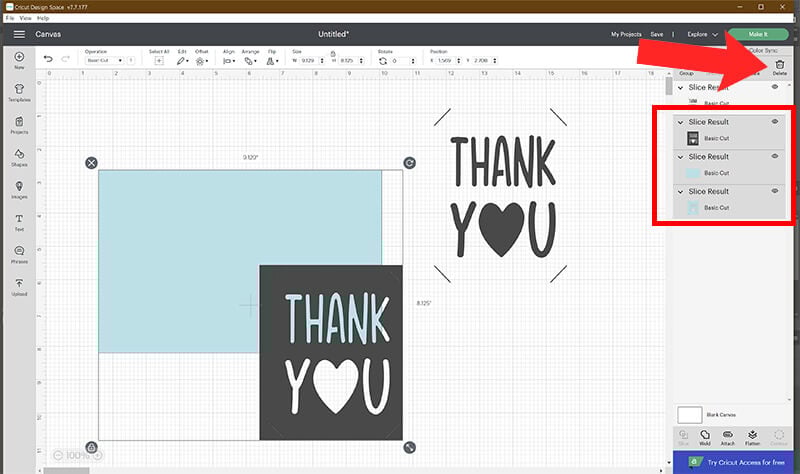Collapse Slice Result with blue rectangle thumbnail
The height and width of the screenshot is (474, 800).
coord(680,157)
